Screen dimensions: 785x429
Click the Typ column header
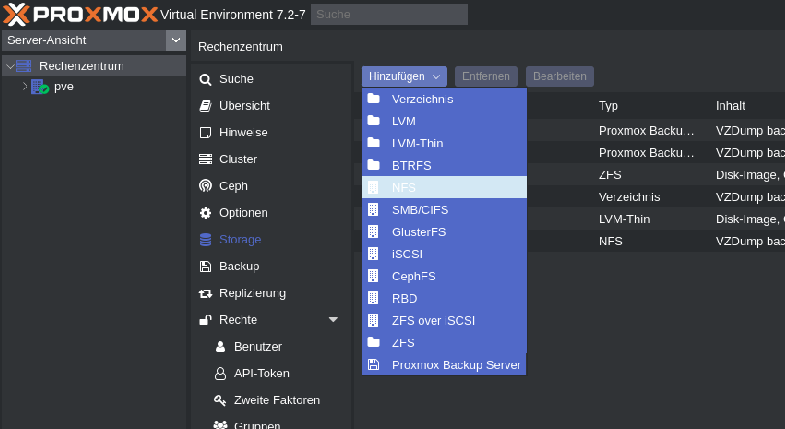click(608, 106)
